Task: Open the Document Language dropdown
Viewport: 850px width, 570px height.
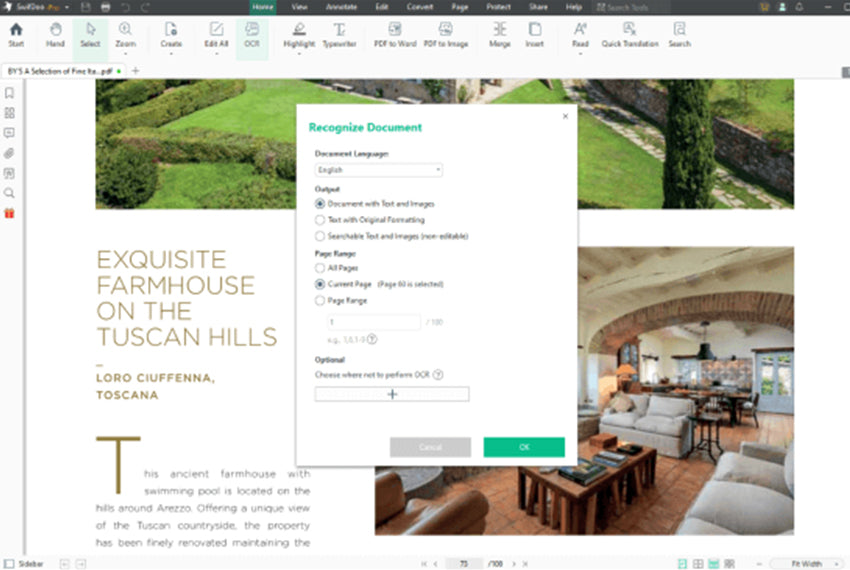Action: pyautogui.click(x=379, y=170)
